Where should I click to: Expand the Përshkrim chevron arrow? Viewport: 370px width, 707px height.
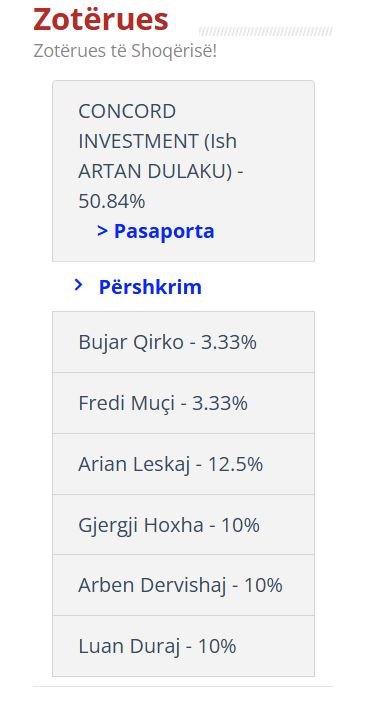(78, 285)
